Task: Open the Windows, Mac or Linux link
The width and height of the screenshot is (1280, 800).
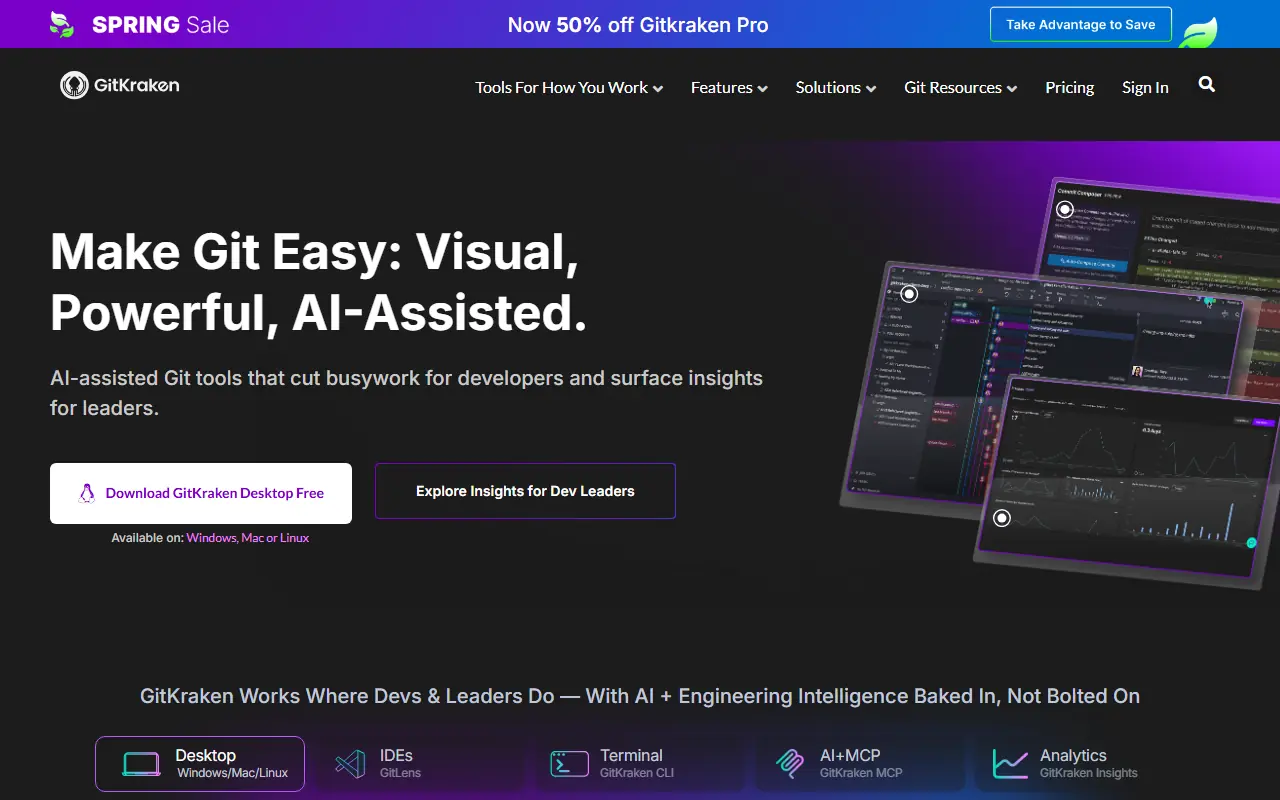Action: coord(247,538)
